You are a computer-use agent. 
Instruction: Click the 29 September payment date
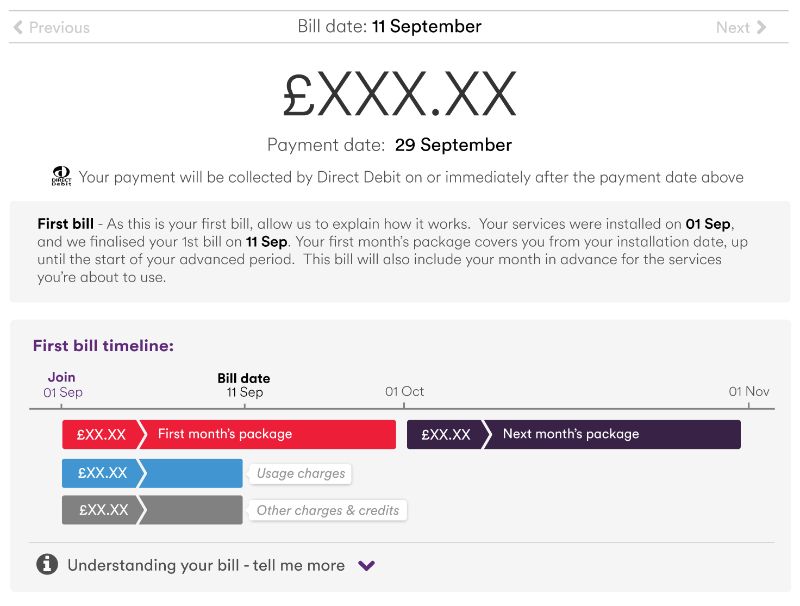pos(455,145)
